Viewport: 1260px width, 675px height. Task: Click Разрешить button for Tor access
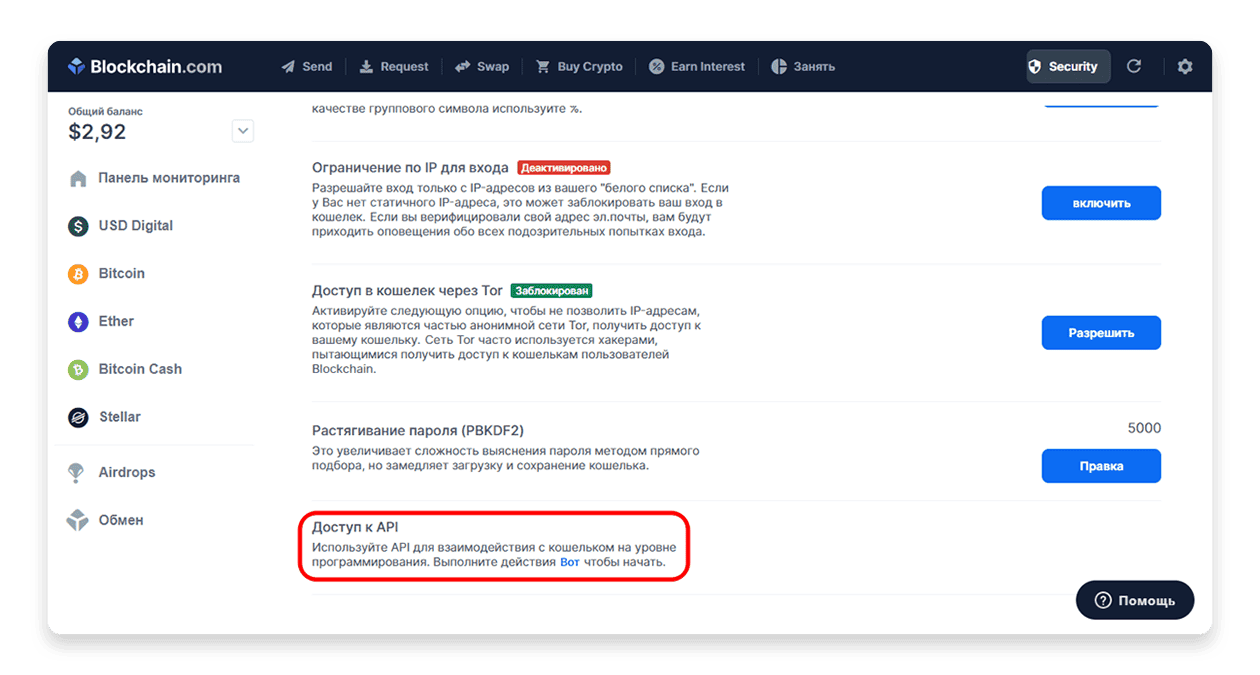tap(1101, 333)
